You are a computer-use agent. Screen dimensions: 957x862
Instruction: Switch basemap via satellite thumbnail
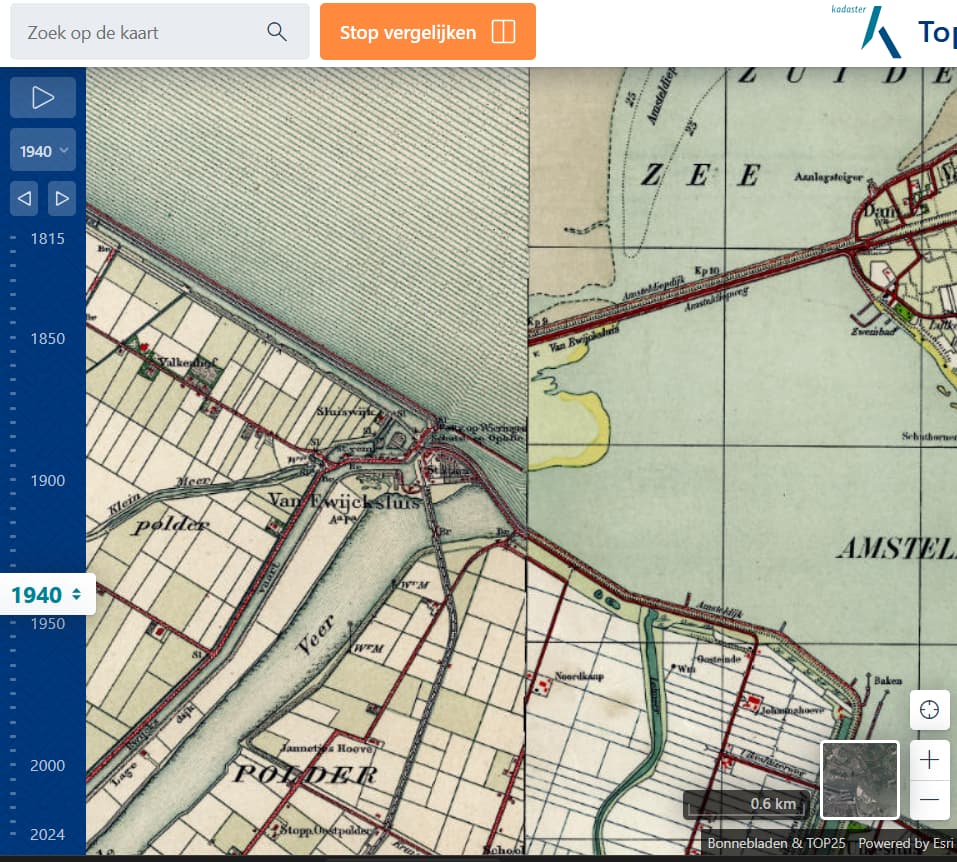point(860,779)
